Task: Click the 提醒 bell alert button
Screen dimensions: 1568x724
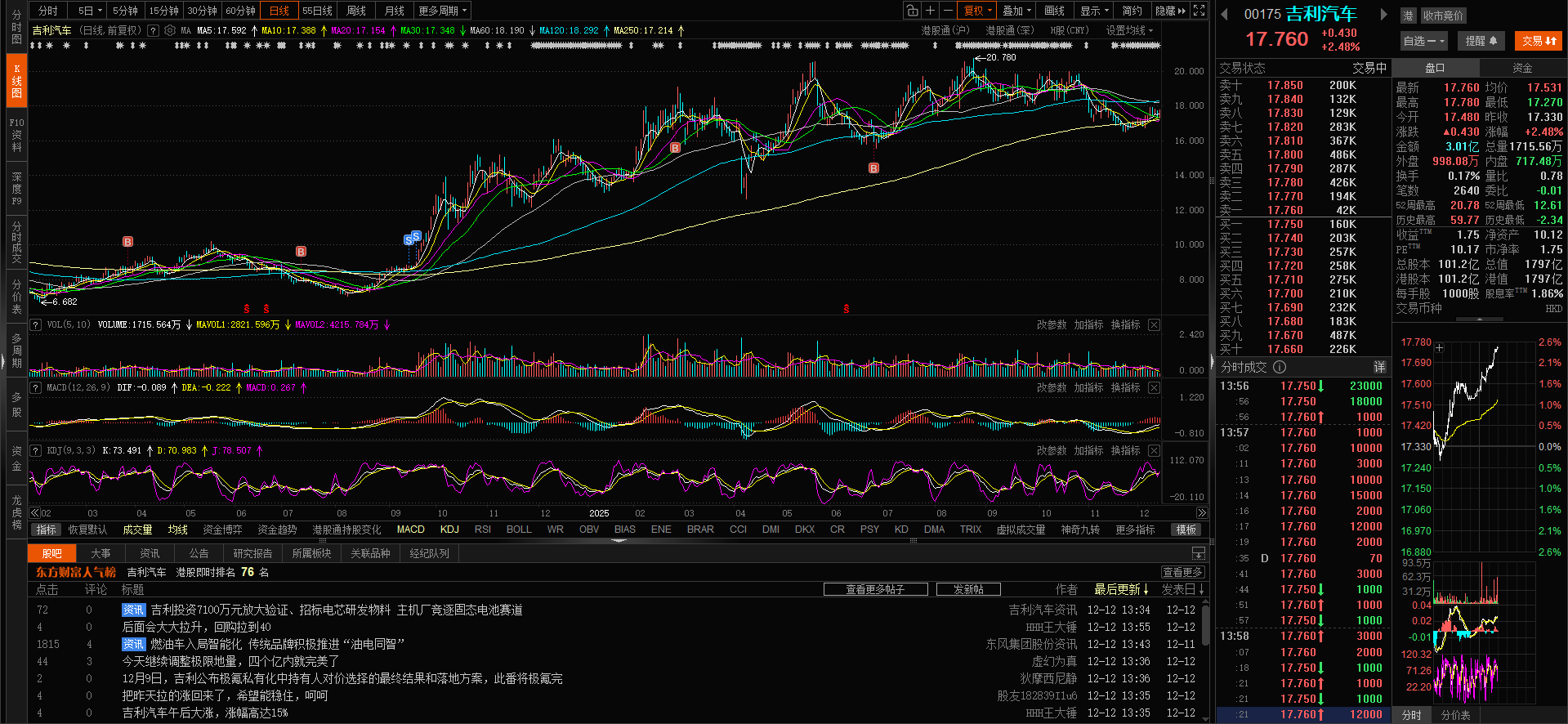Action: pyautogui.click(x=1481, y=40)
